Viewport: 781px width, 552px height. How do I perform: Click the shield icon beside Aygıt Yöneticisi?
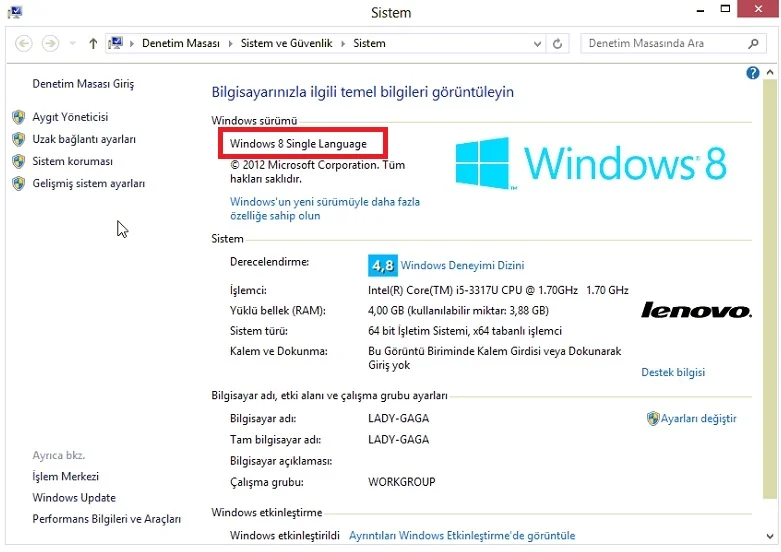click(18, 117)
